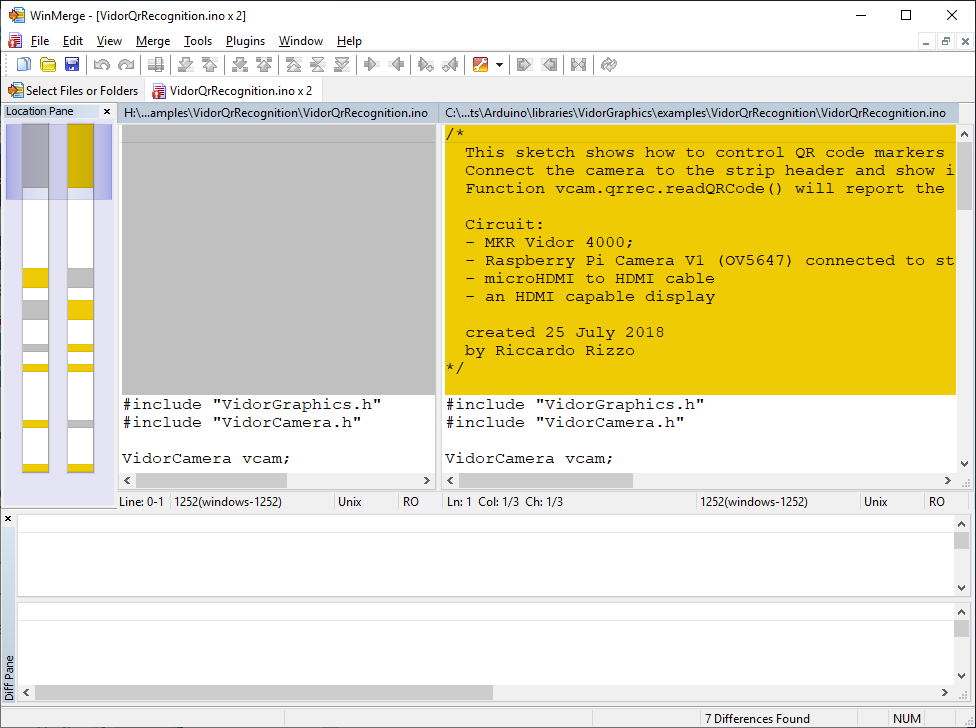
Task: Click the Copy Right arrow icon
Action: 371,65
